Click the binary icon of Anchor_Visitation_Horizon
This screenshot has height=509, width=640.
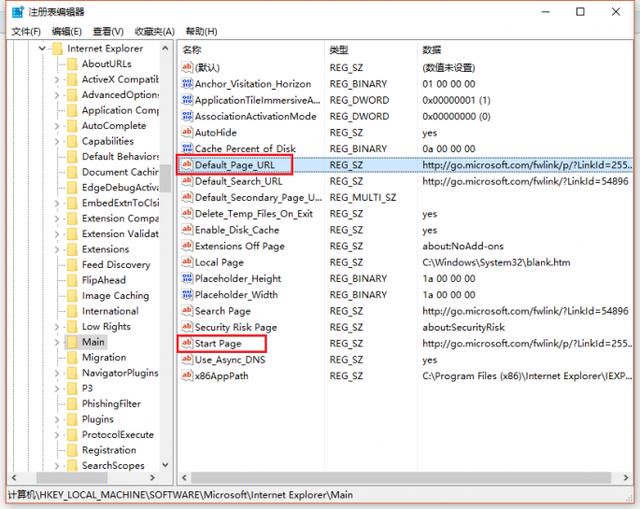187,84
